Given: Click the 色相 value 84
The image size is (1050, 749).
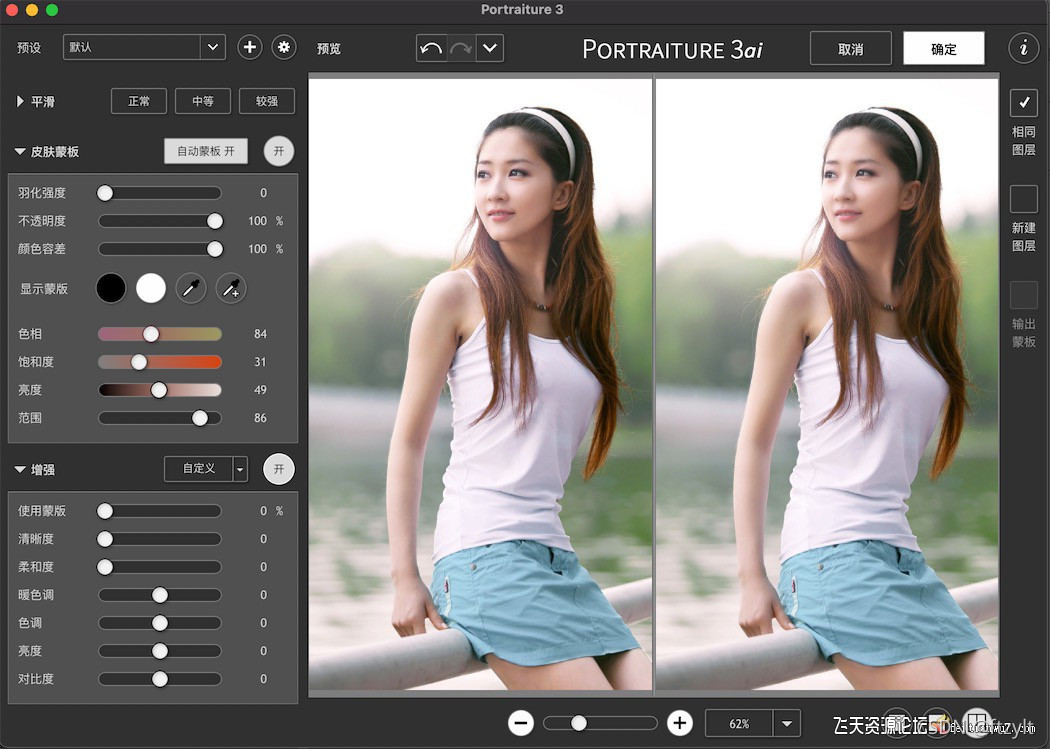Looking at the screenshot, I should coord(260,334).
